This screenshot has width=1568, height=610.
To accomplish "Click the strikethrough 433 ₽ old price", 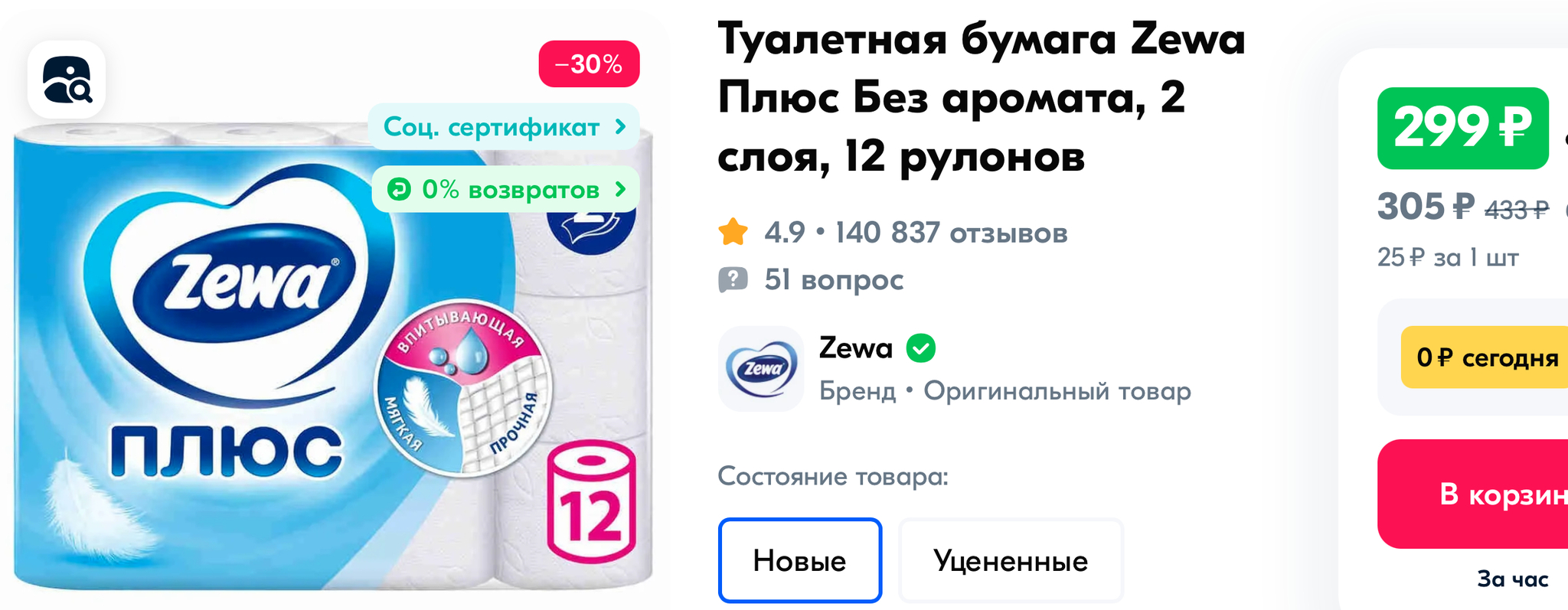I will click(x=1517, y=209).
